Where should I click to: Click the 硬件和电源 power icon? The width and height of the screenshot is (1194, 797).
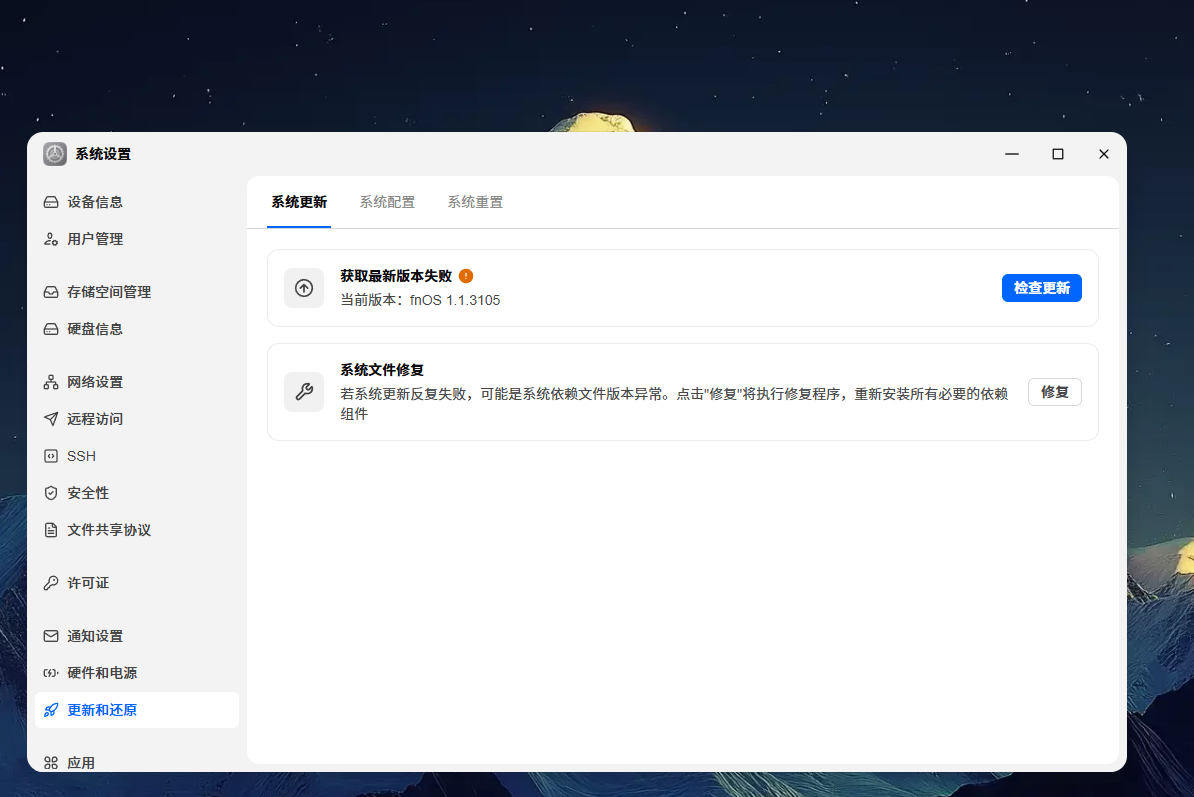(x=51, y=673)
